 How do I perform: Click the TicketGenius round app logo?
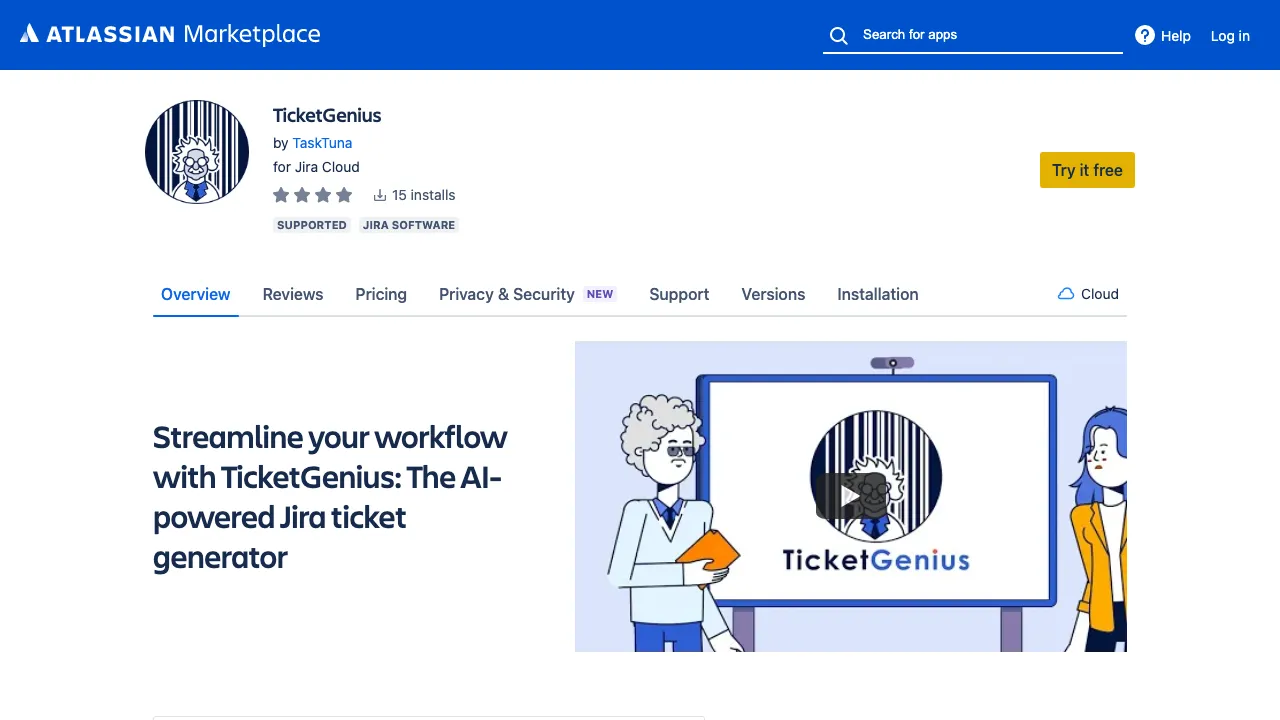click(197, 152)
